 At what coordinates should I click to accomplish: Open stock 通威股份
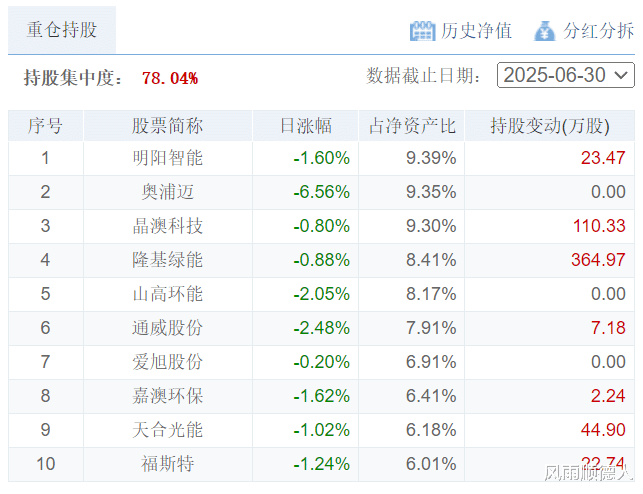pyautogui.click(x=167, y=328)
